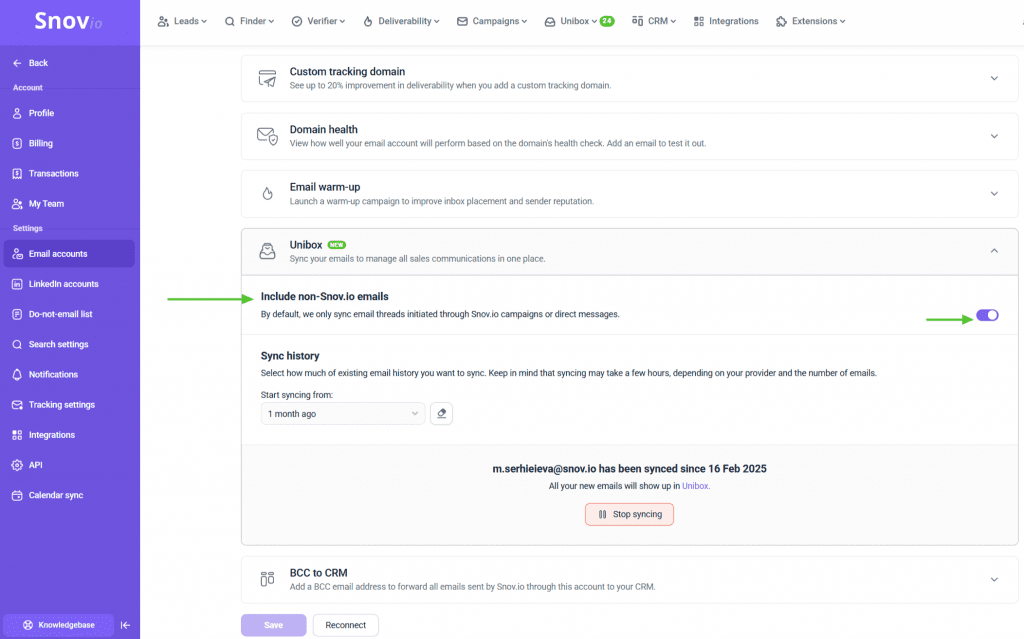Toggle the Include non-Snov.io emails switch
The height and width of the screenshot is (639, 1024).
987,315
